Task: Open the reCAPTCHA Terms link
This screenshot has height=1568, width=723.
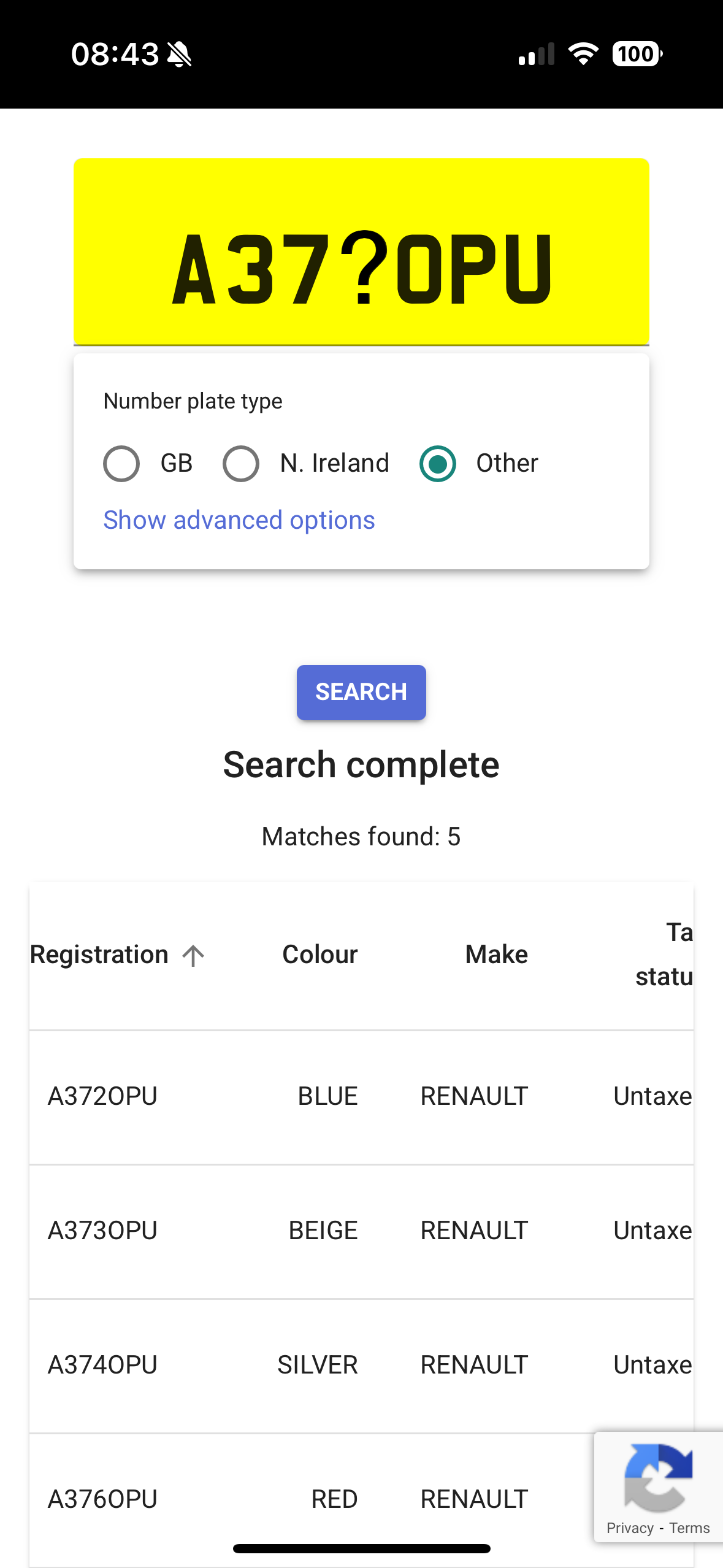Action: 689,1528
